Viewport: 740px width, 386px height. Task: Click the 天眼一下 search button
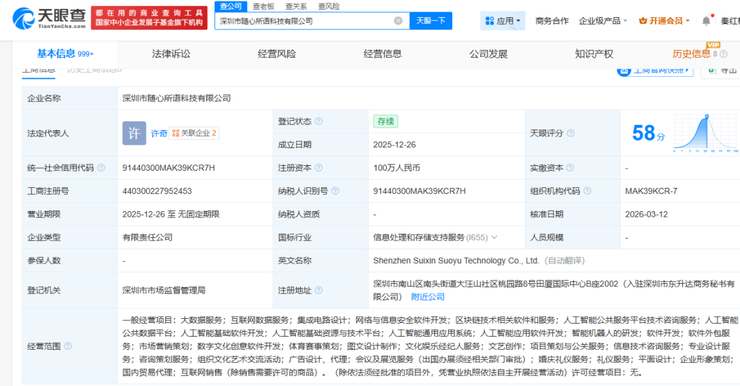click(430, 21)
